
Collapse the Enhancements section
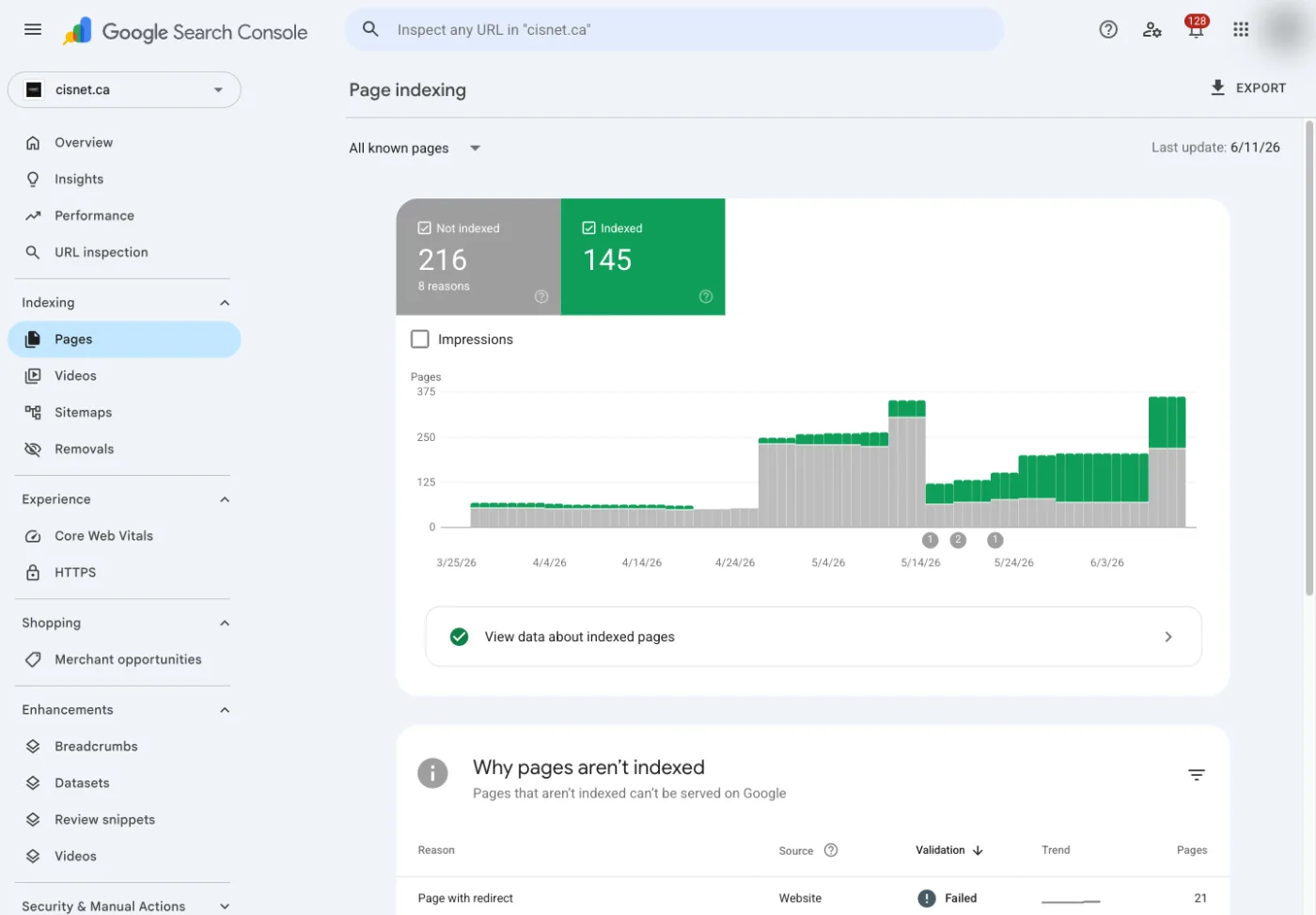(225, 710)
